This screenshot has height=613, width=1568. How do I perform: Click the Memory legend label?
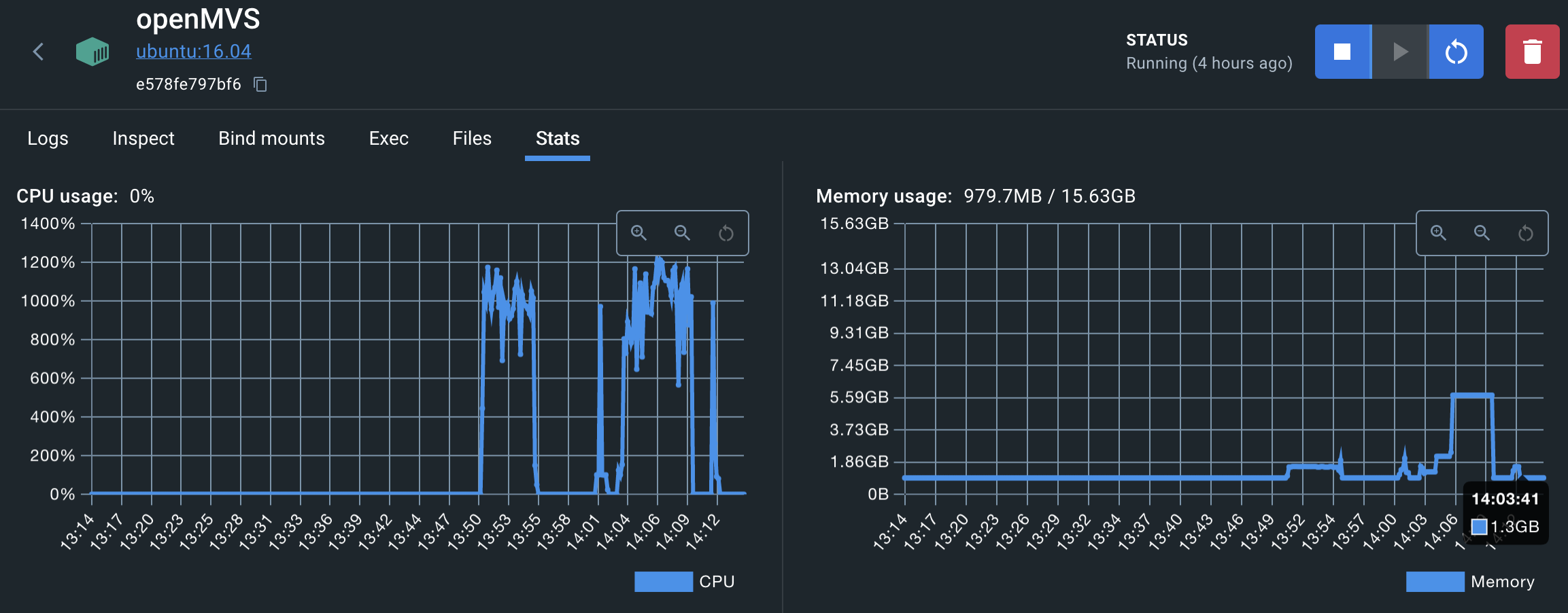click(x=1503, y=582)
